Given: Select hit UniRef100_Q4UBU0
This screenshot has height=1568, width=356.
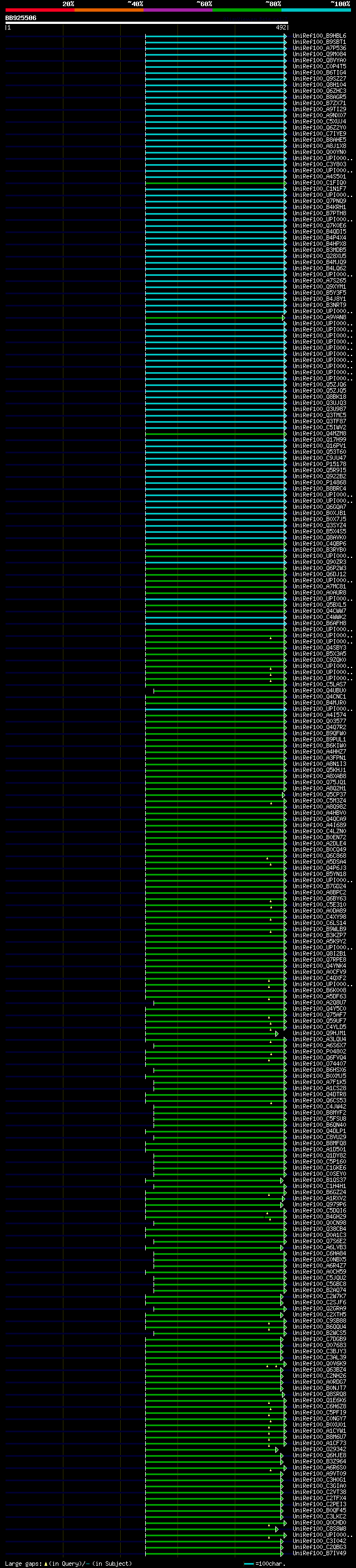Looking at the screenshot, I should tap(319, 690).
